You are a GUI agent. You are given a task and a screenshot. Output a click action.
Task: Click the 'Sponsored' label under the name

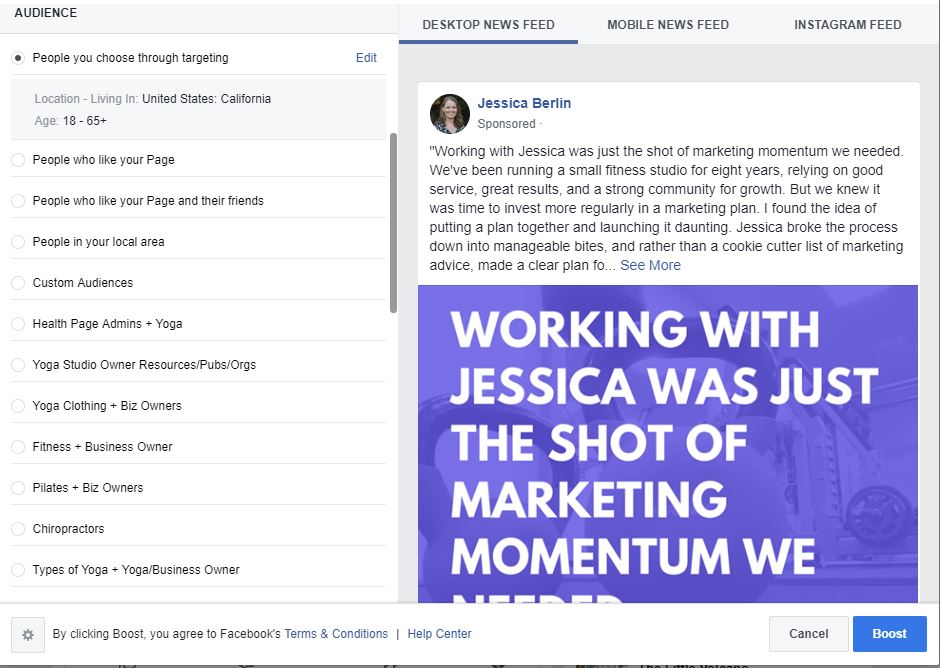(507, 124)
